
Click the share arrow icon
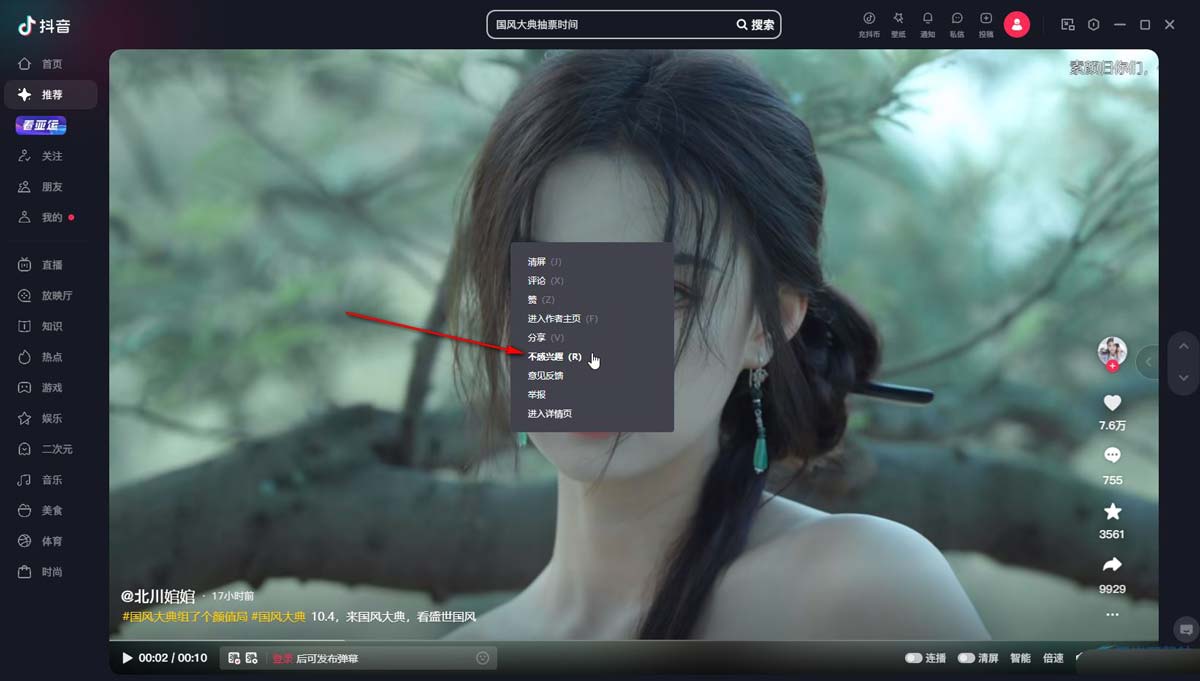point(1112,566)
